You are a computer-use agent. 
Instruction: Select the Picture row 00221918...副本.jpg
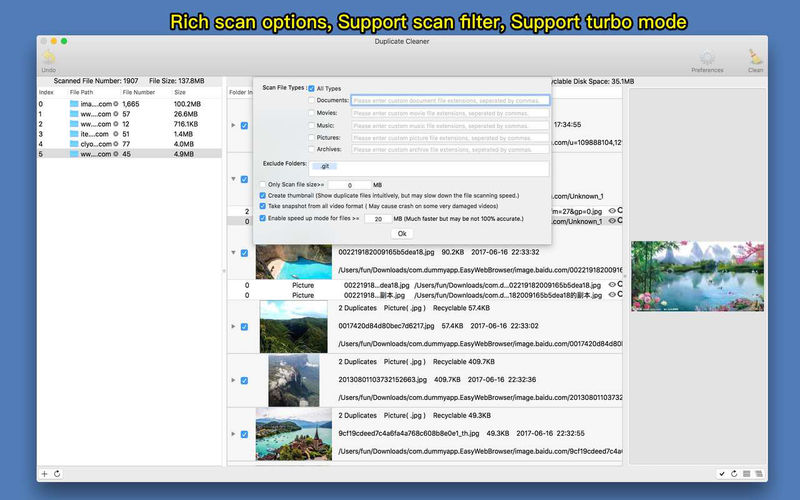click(424, 295)
